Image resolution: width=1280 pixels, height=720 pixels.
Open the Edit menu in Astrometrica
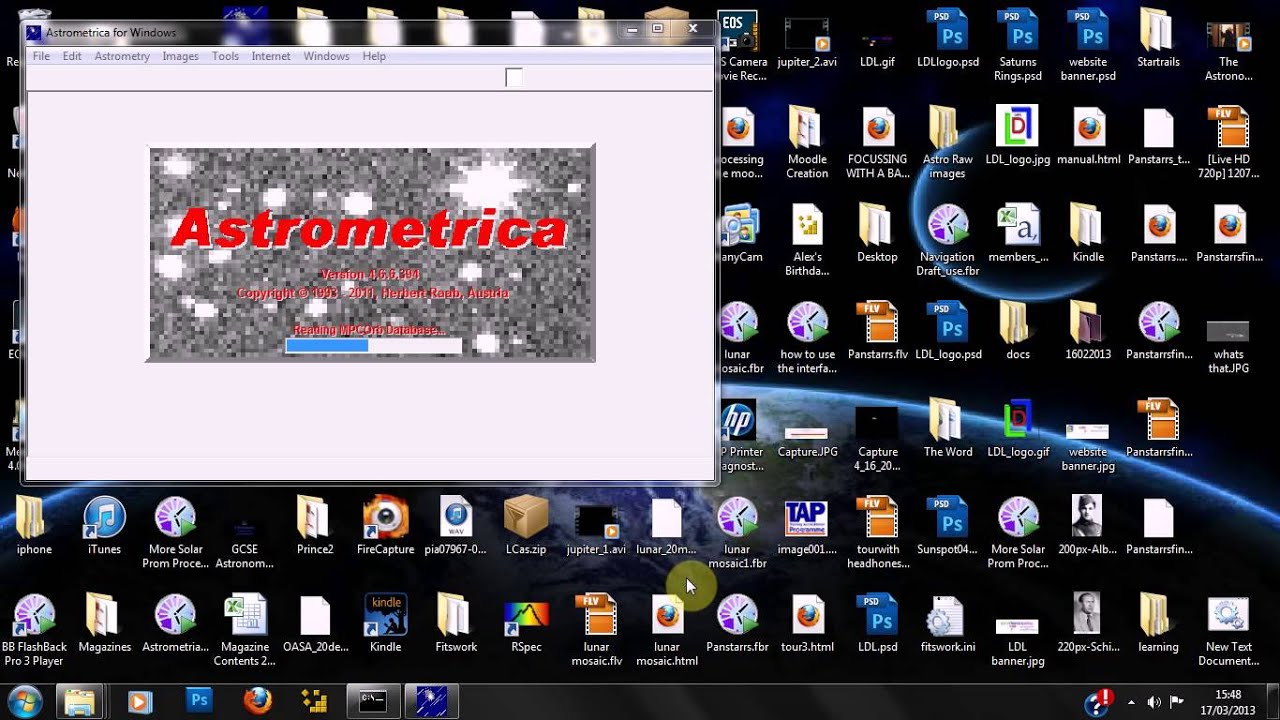pos(72,56)
